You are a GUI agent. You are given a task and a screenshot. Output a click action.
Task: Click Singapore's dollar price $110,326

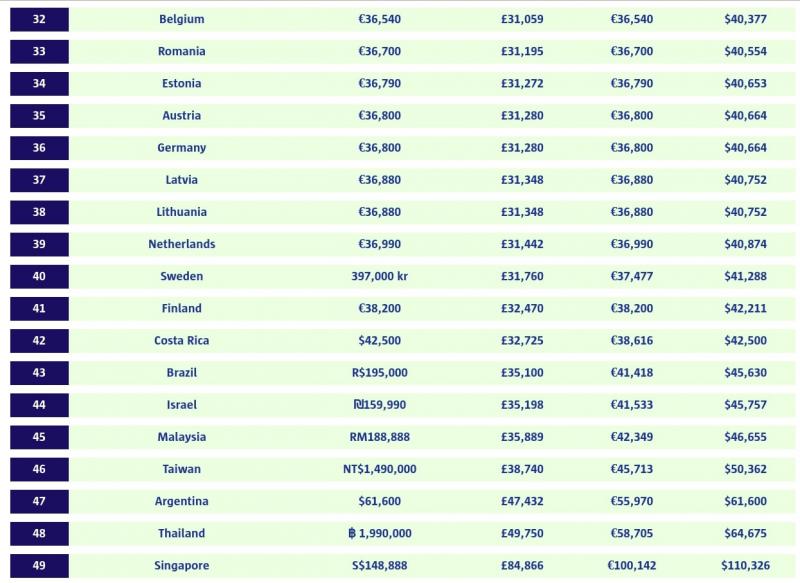tap(745, 566)
